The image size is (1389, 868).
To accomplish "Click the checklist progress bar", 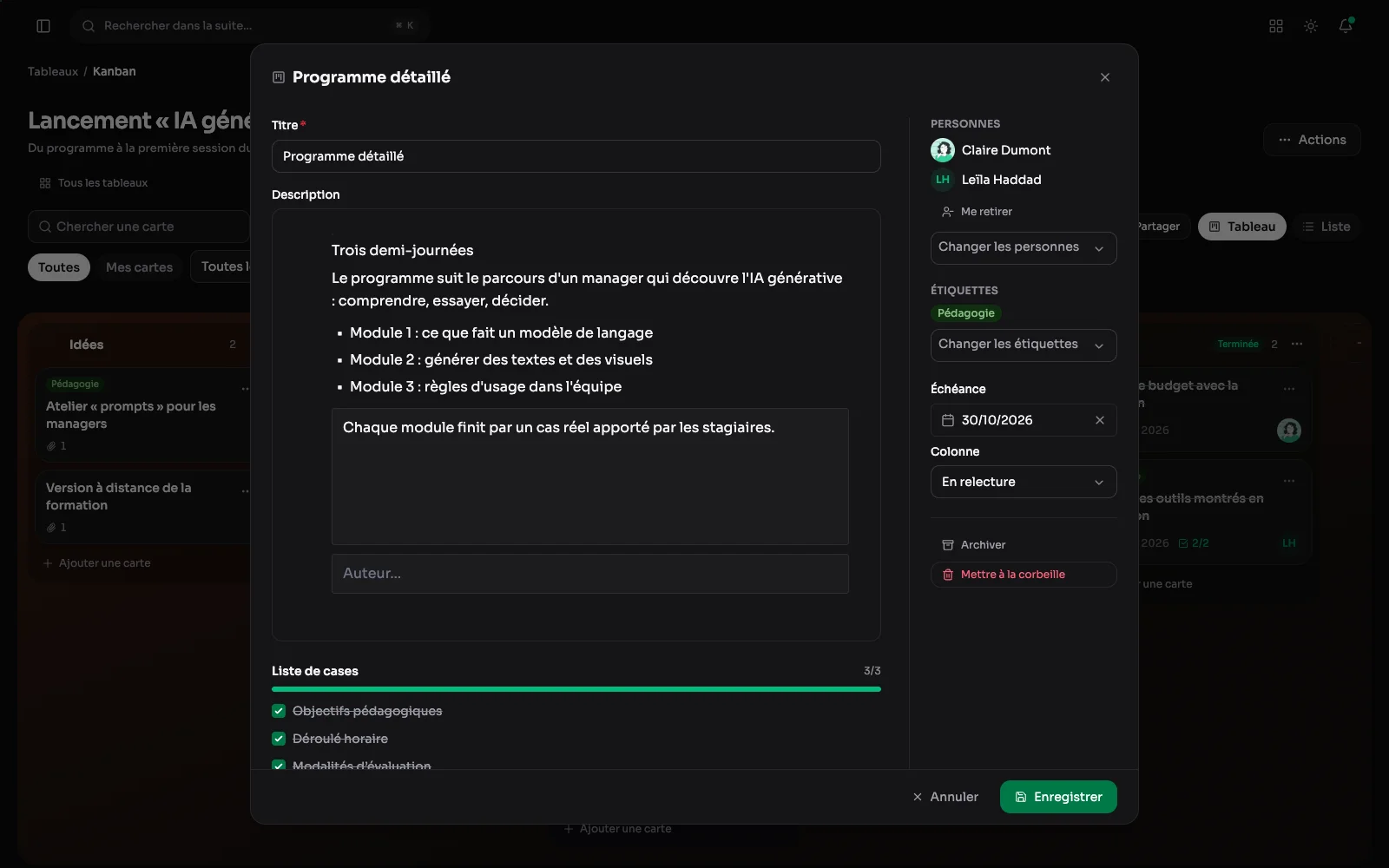I will click(x=576, y=689).
